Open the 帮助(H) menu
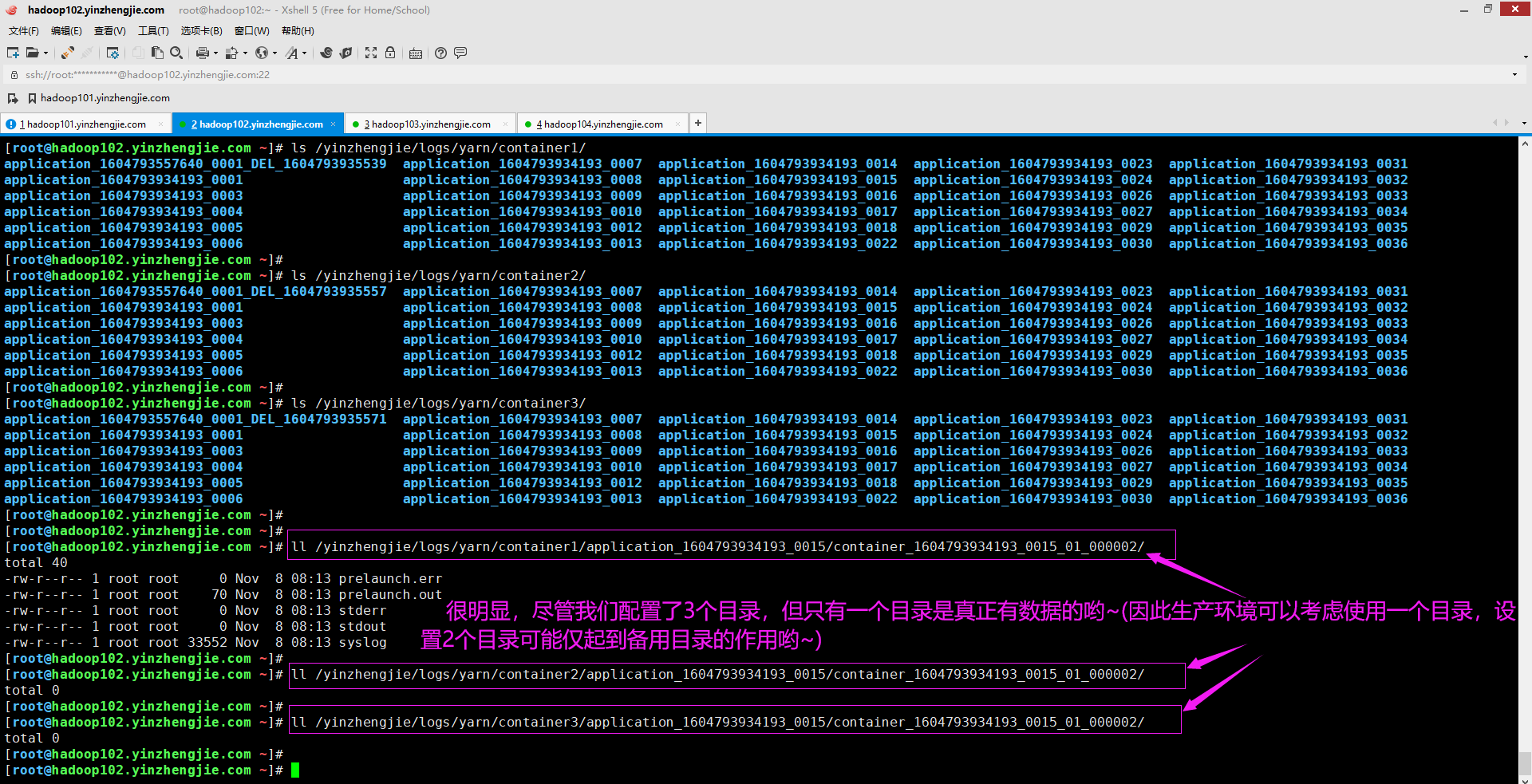The image size is (1532, 784). [x=298, y=31]
